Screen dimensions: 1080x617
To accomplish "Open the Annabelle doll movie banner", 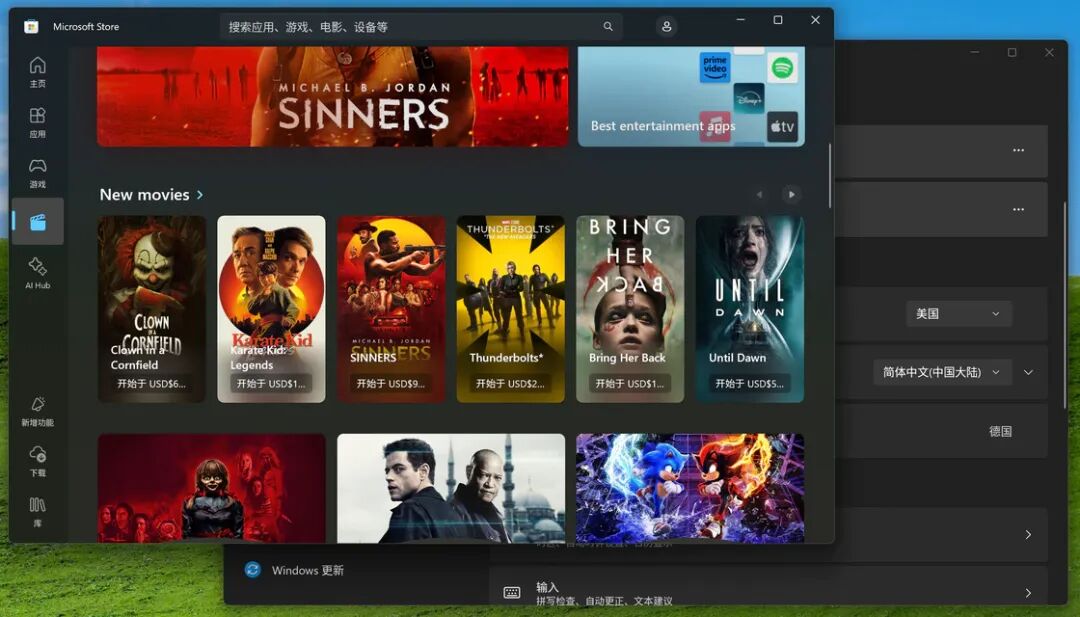I will 211,488.
